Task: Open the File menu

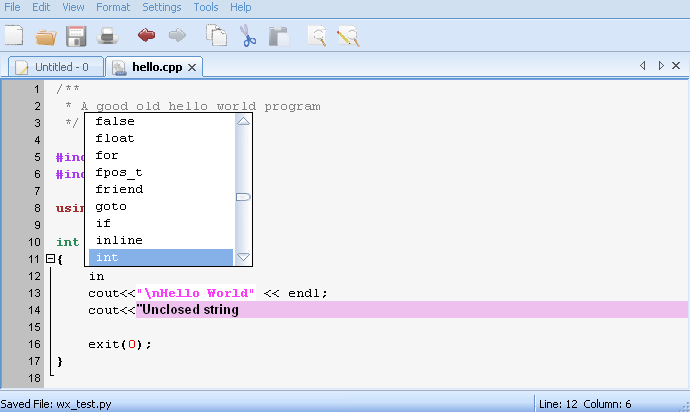Action: tap(12, 7)
